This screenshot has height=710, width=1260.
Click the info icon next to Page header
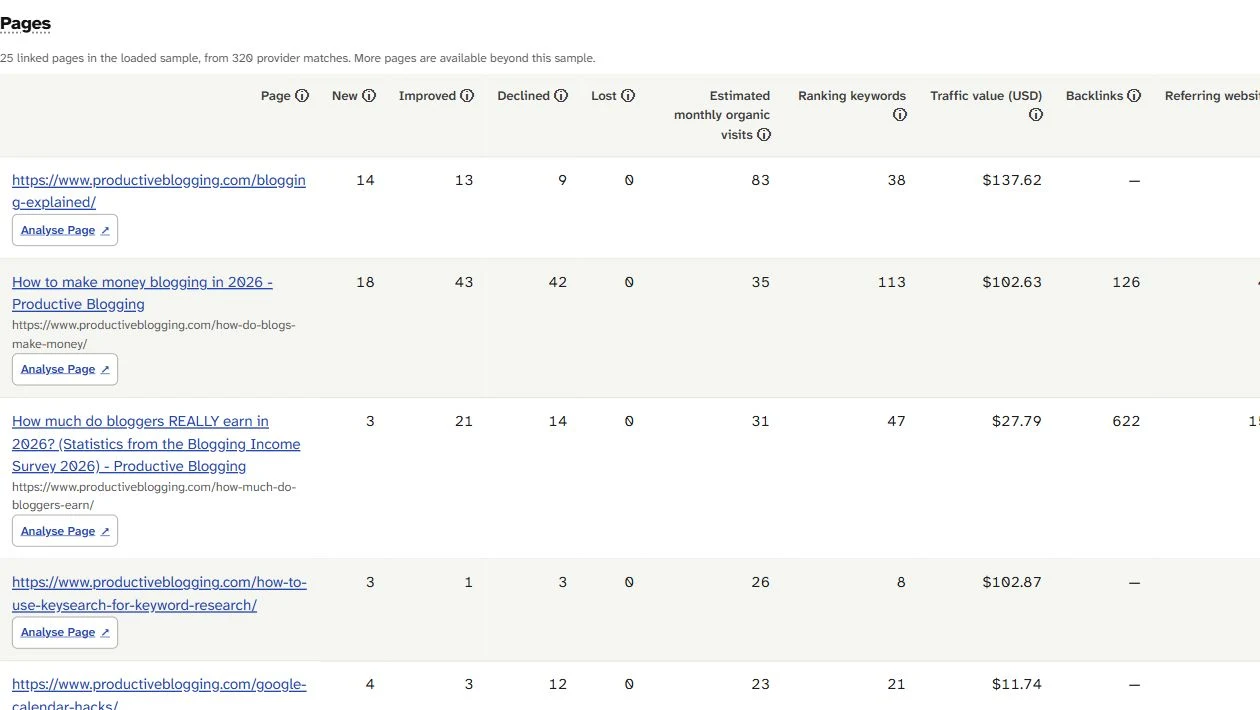(302, 96)
